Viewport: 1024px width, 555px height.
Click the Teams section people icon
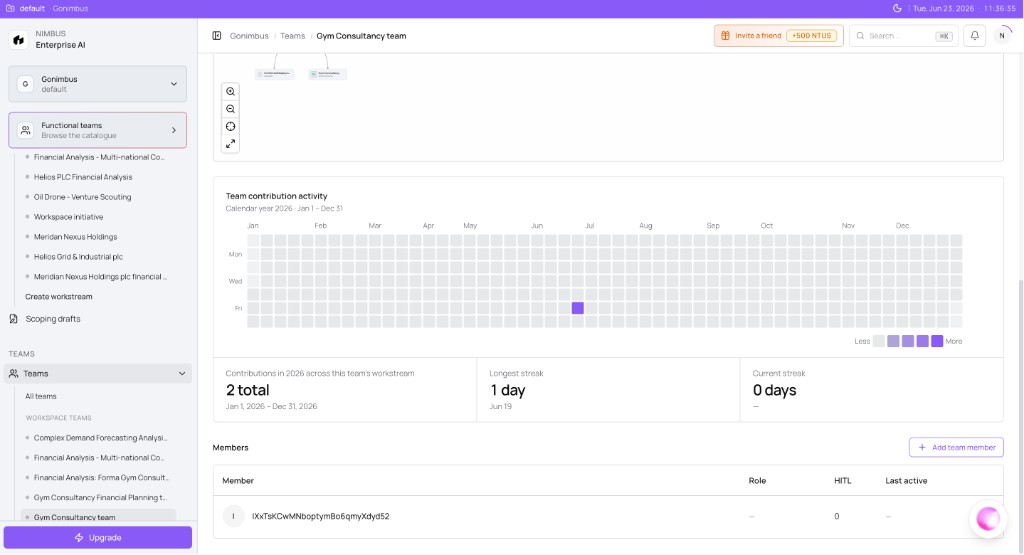tap(14, 373)
